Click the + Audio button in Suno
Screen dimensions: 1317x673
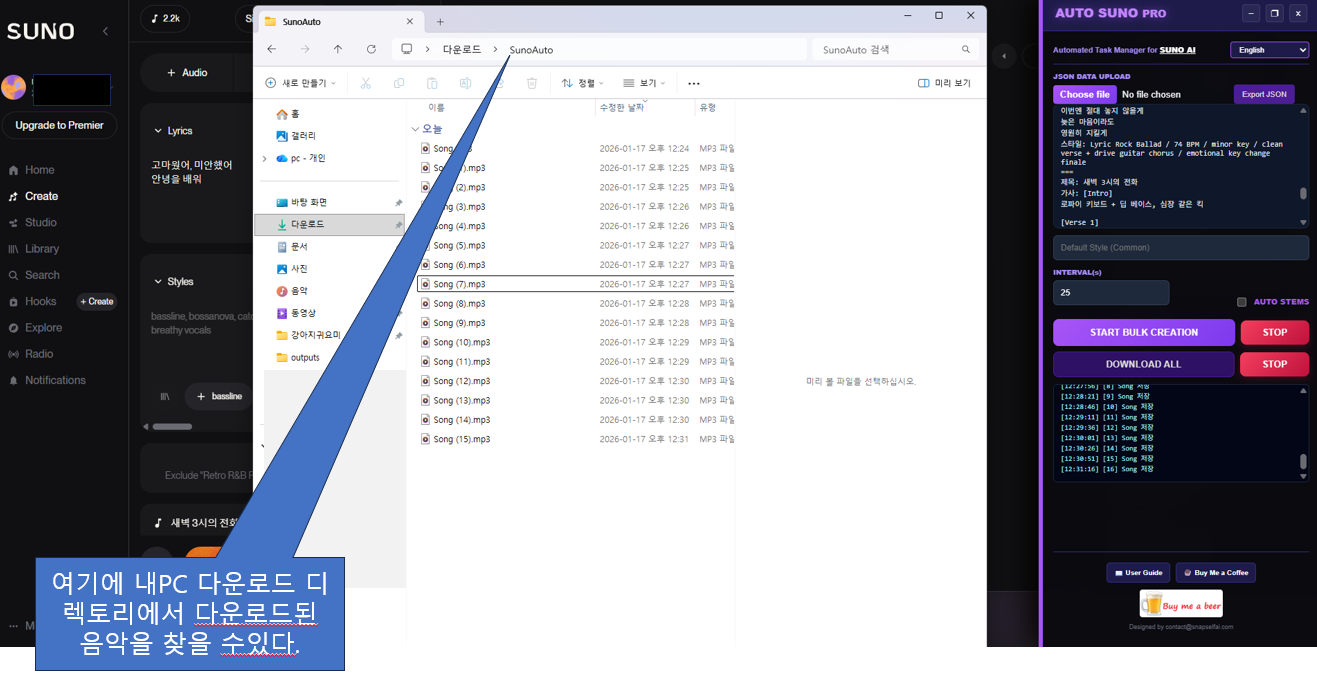[186, 72]
